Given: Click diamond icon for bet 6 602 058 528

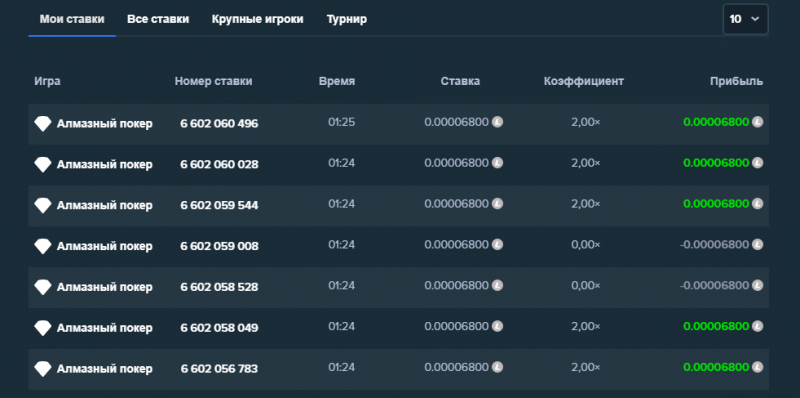Looking at the screenshot, I should coord(43,287).
